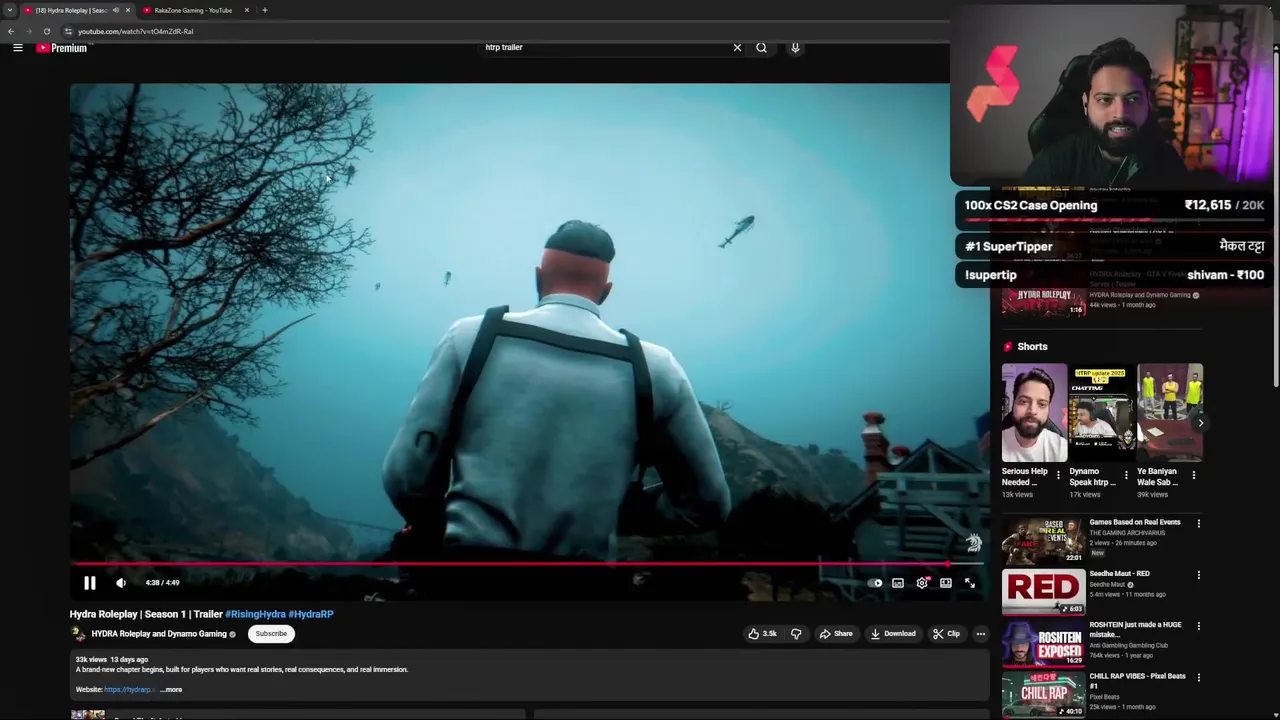Expand description with ...more
The image size is (1280, 720).
171,689
